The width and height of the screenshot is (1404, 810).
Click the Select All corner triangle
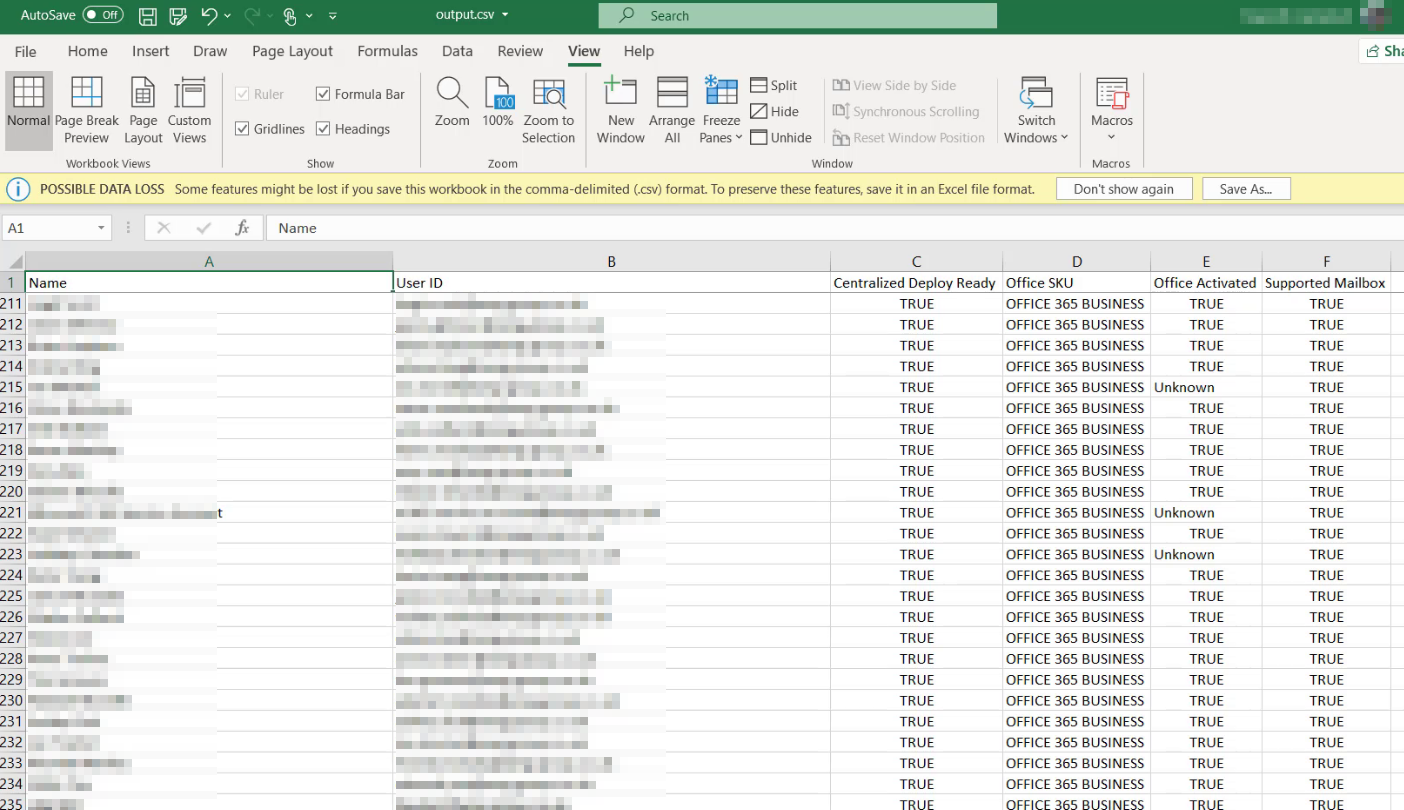point(13,262)
